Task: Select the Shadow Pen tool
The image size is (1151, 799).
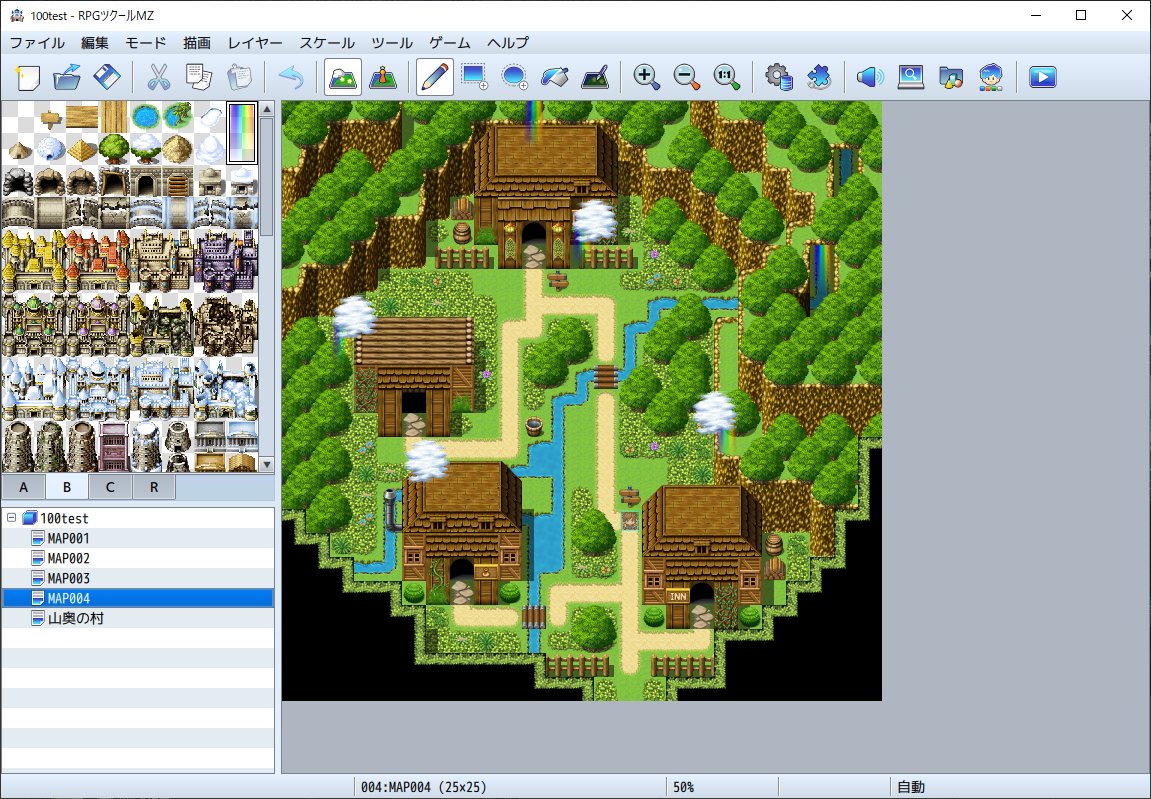Action: [595, 77]
